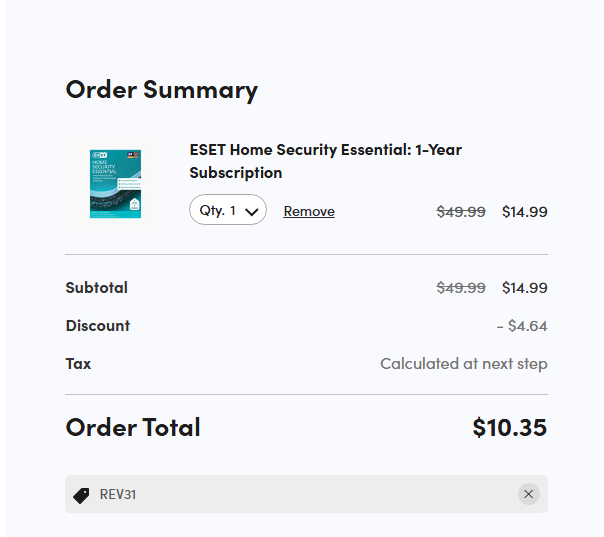This screenshot has width=604, height=537.
Task: Click the chevron arrow in quantity selector
Action: pos(252,211)
